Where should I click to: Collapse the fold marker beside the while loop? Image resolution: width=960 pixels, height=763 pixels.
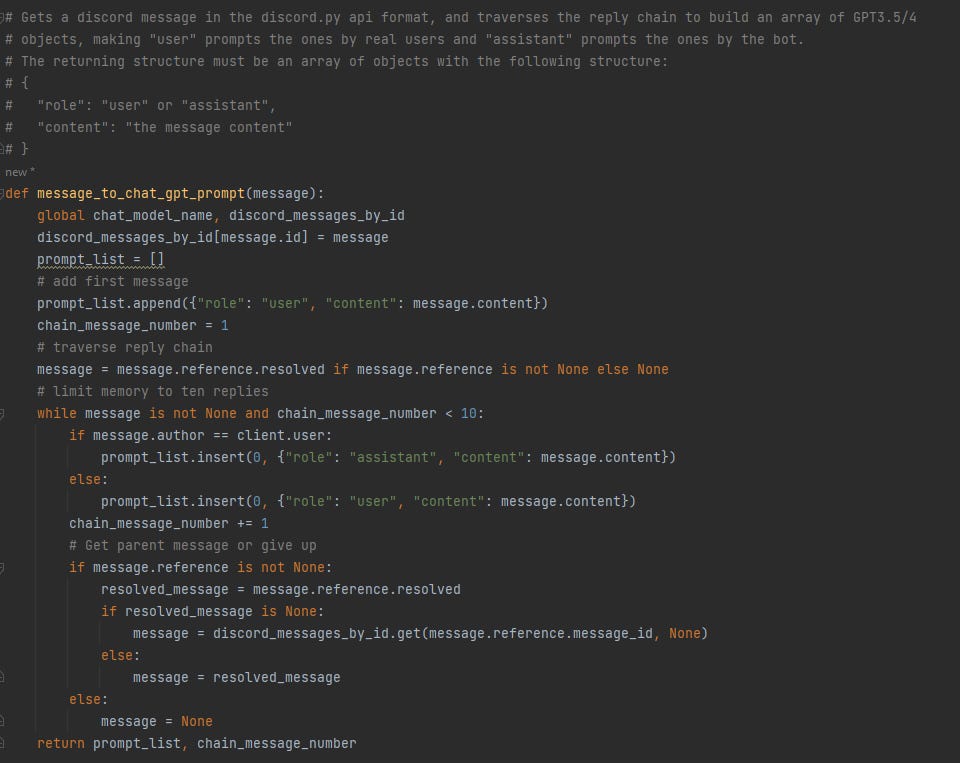[2, 414]
